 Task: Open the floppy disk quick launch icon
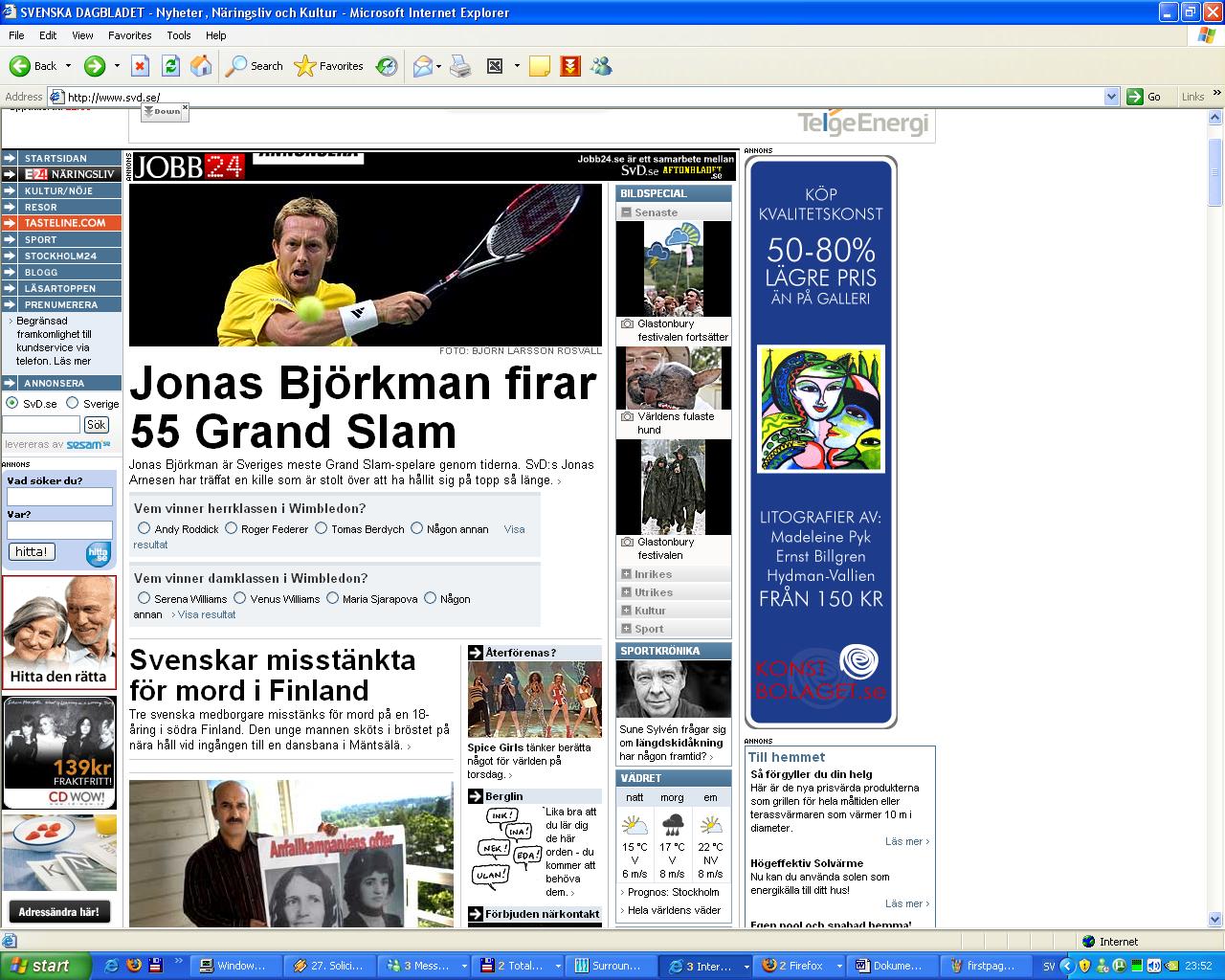point(155,966)
